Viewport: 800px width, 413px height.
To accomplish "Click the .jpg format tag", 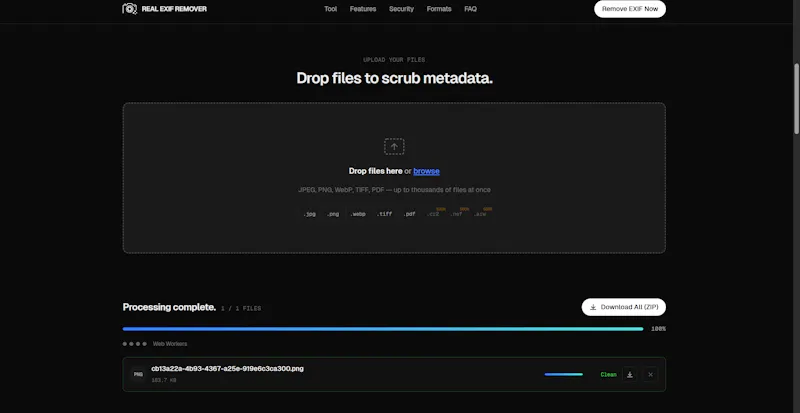I will 309,214.
